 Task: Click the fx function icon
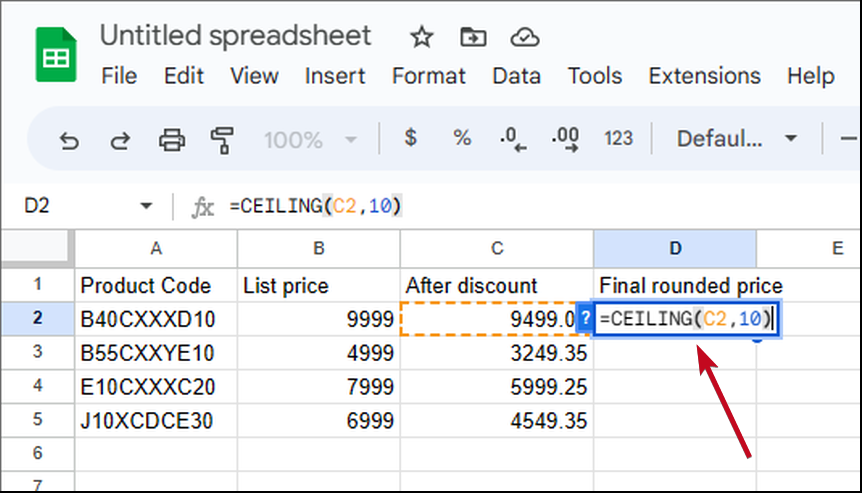coord(202,207)
